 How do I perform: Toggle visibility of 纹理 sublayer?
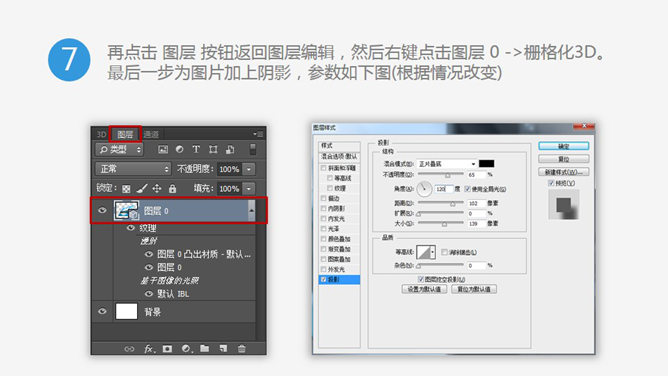coord(130,228)
